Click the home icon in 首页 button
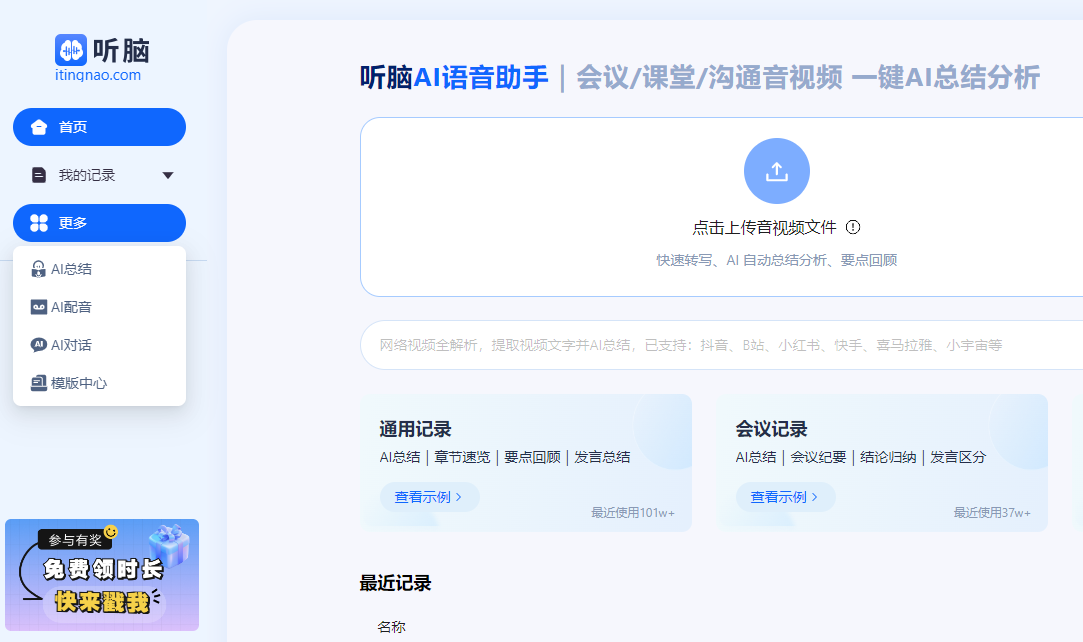Image resolution: width=1083 pixels, height=642 pixels. click(39, 127)
